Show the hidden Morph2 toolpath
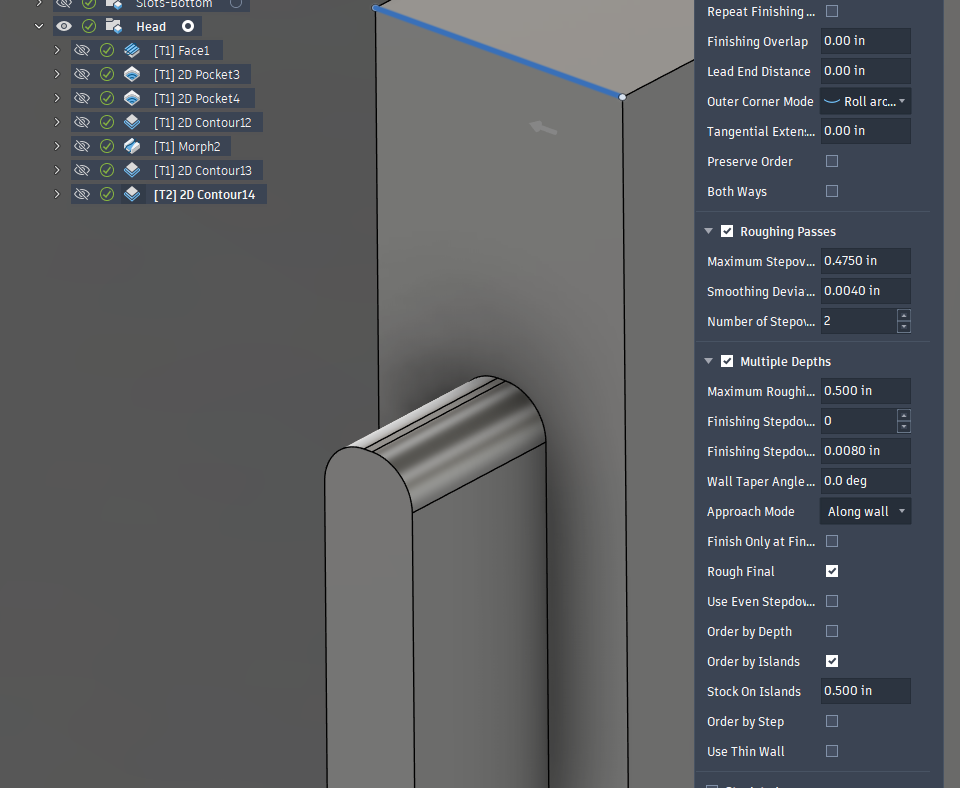 [81, 146]
